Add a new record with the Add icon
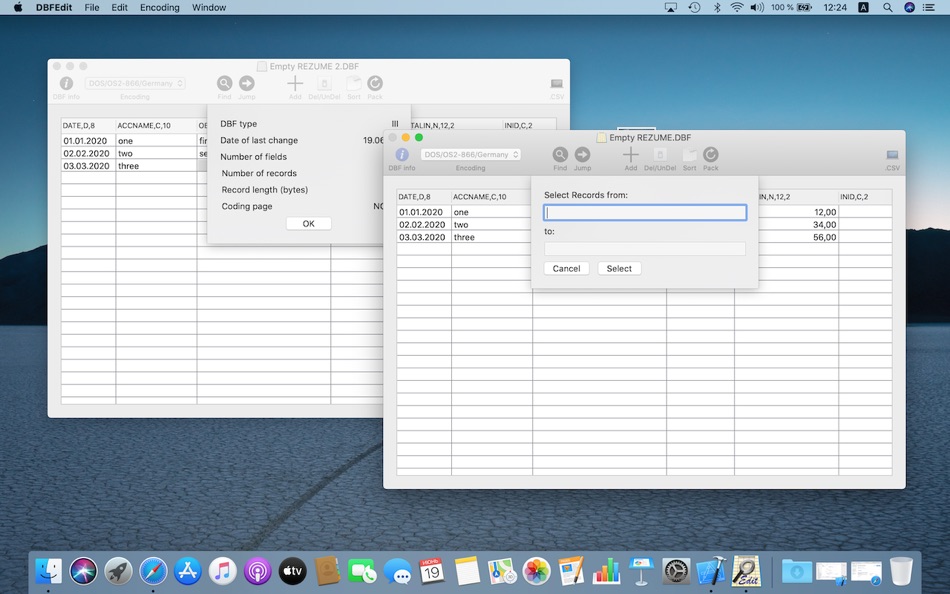950x594 pixels. pyautogui.click(x=632, y=155)
